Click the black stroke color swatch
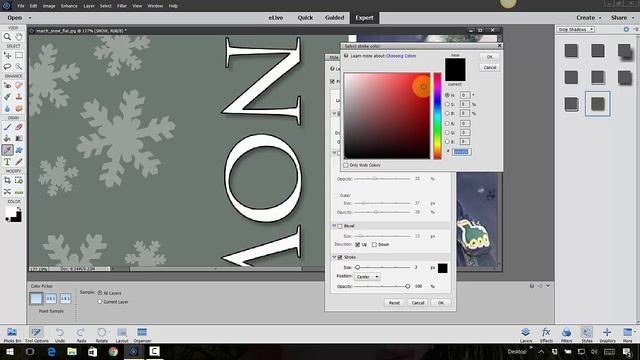Image resolution: width=640 pixels, height=360 pixels. [x=442, y=268]
